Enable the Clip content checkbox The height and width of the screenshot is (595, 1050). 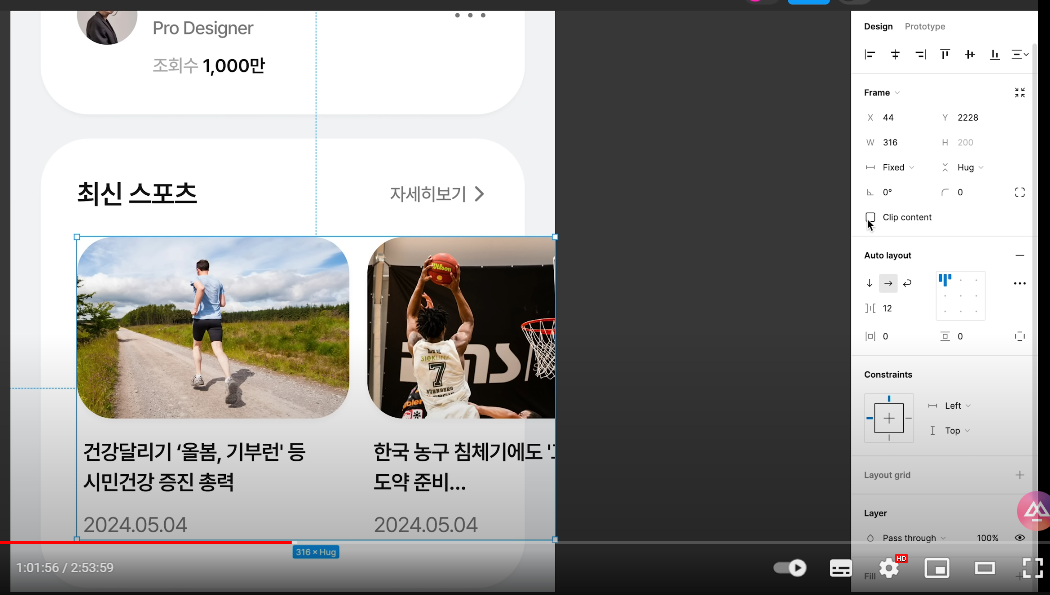(870, 217)
